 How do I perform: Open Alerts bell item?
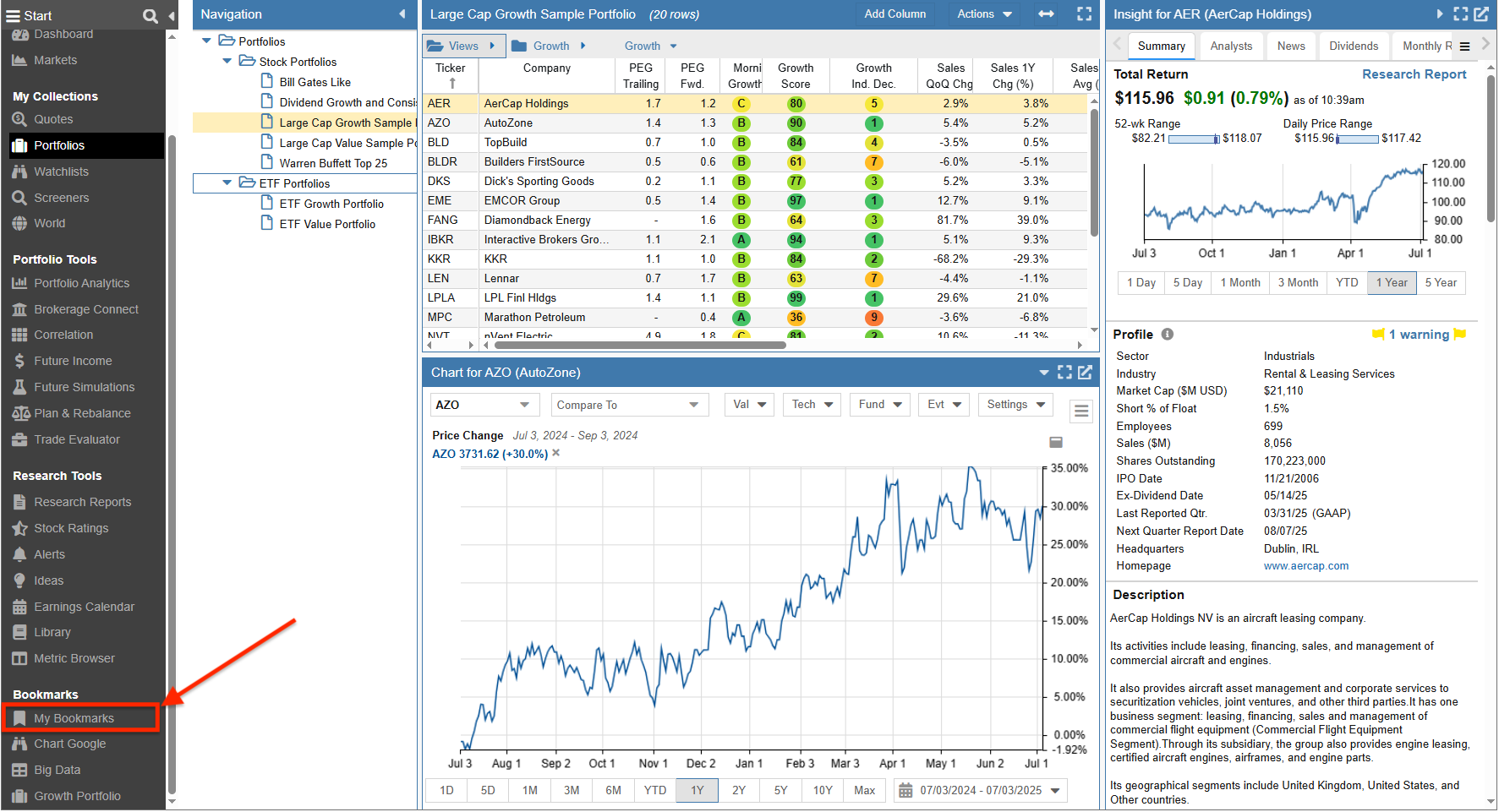[49, 554]
